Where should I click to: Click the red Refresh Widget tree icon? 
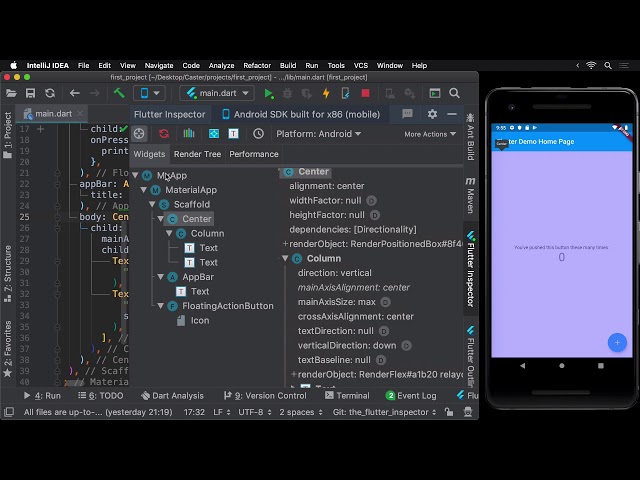pyautogui.click(x=164, y=133)
